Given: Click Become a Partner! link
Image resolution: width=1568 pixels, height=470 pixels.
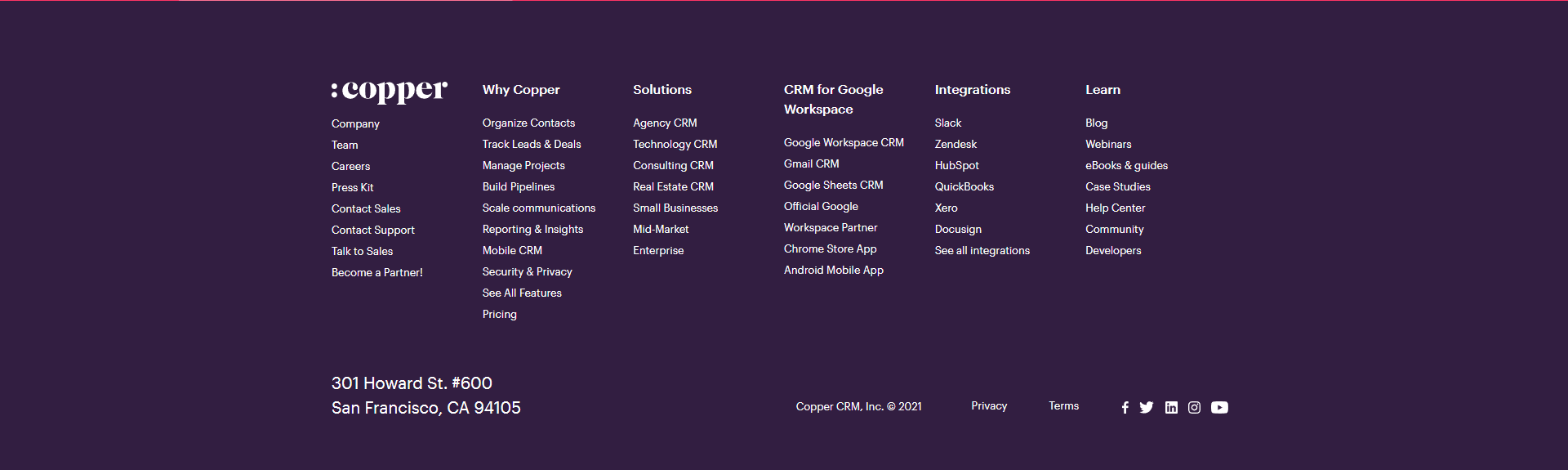Looking at the screenshot, I should pos(376,272).
